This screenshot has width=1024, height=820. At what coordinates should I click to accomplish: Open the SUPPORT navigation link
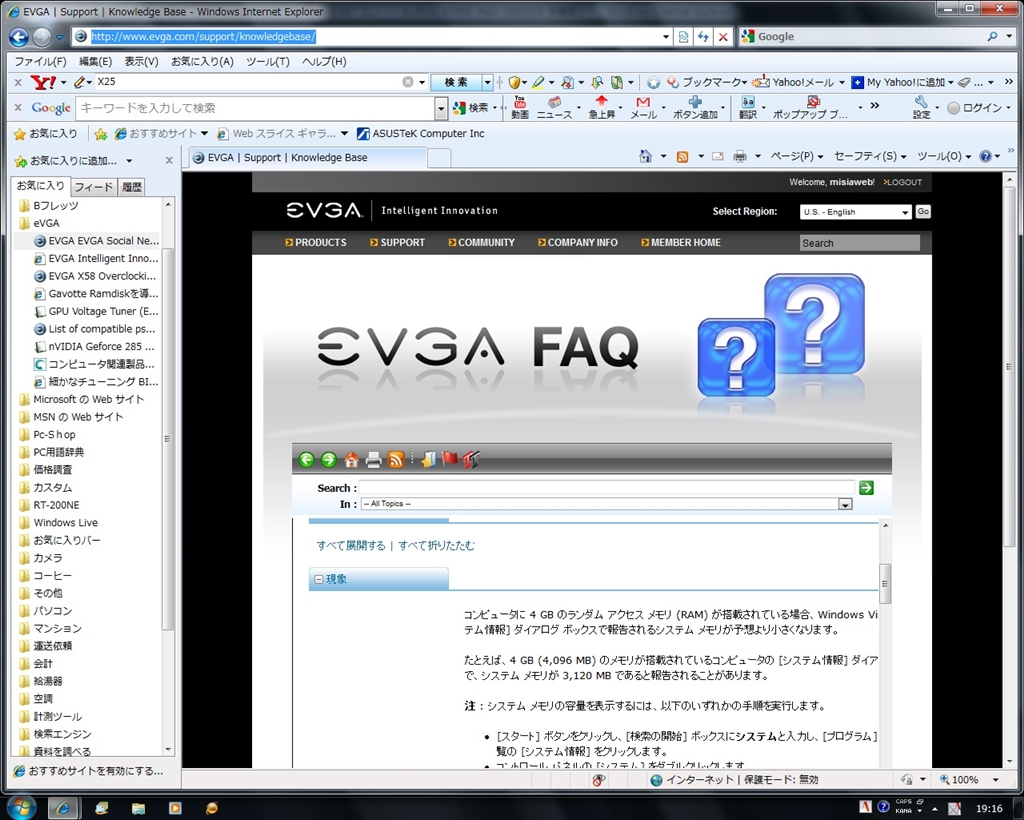click(397, 242)
